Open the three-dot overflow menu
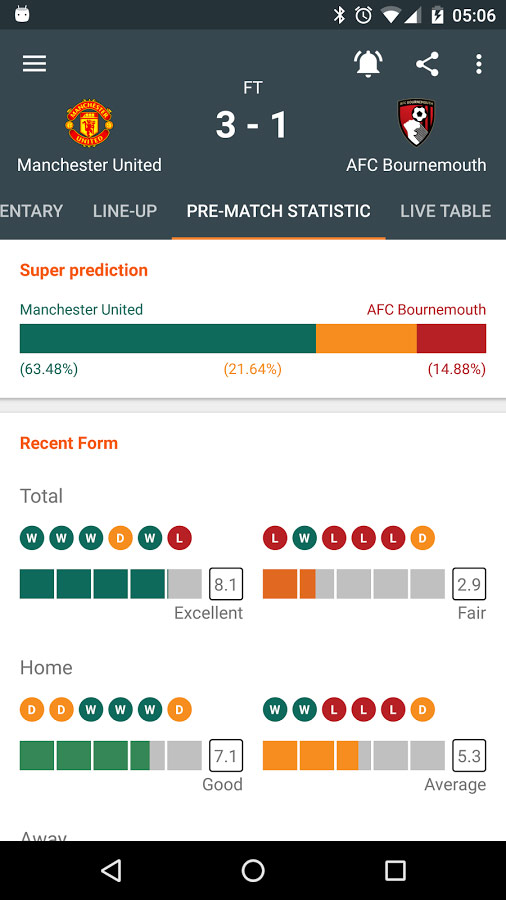The width and height of the screenshot is (506, 900). (x=478, y=64)
